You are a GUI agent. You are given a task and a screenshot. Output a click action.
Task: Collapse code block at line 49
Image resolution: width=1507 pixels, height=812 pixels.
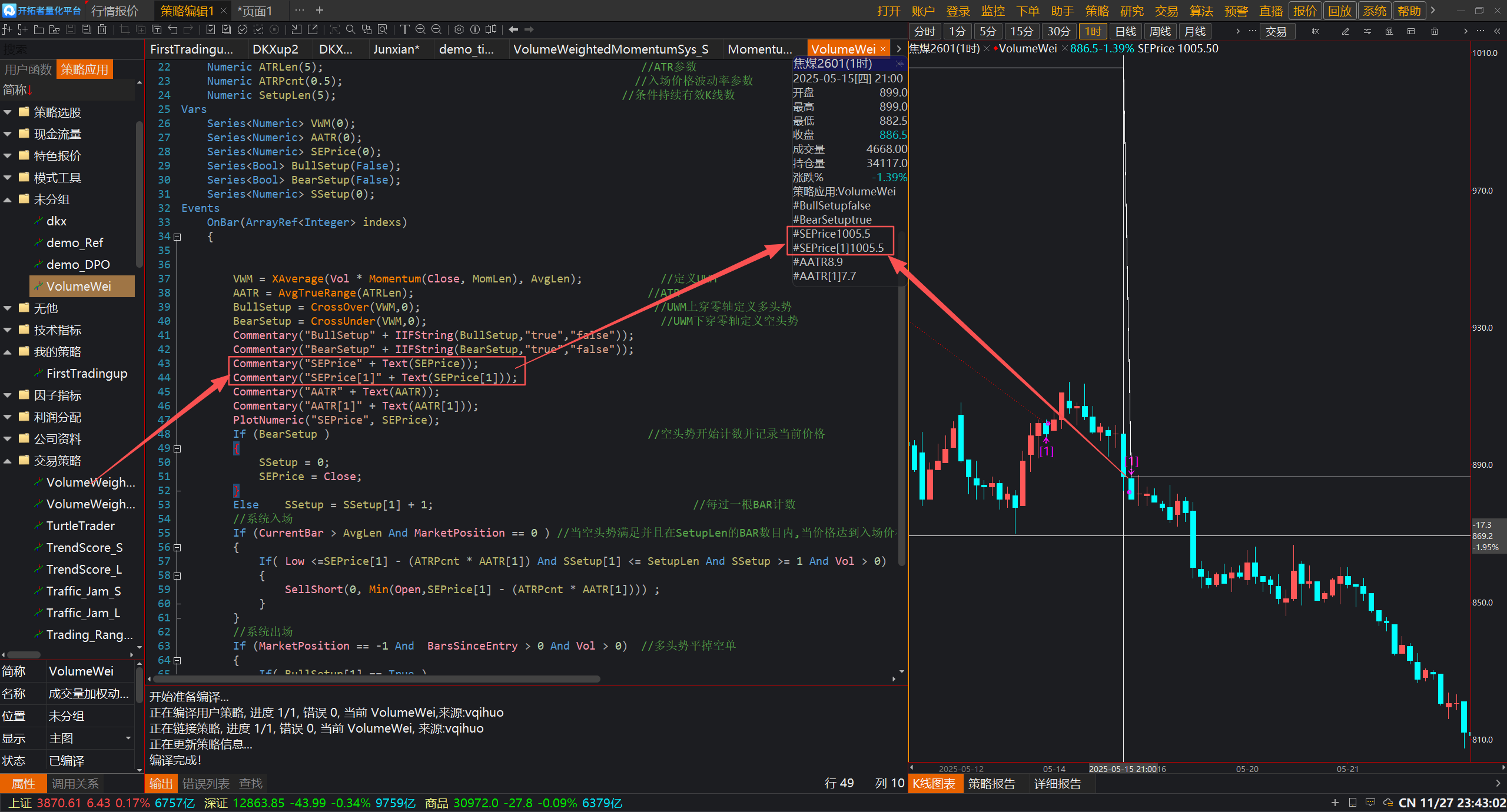point(177,448)
